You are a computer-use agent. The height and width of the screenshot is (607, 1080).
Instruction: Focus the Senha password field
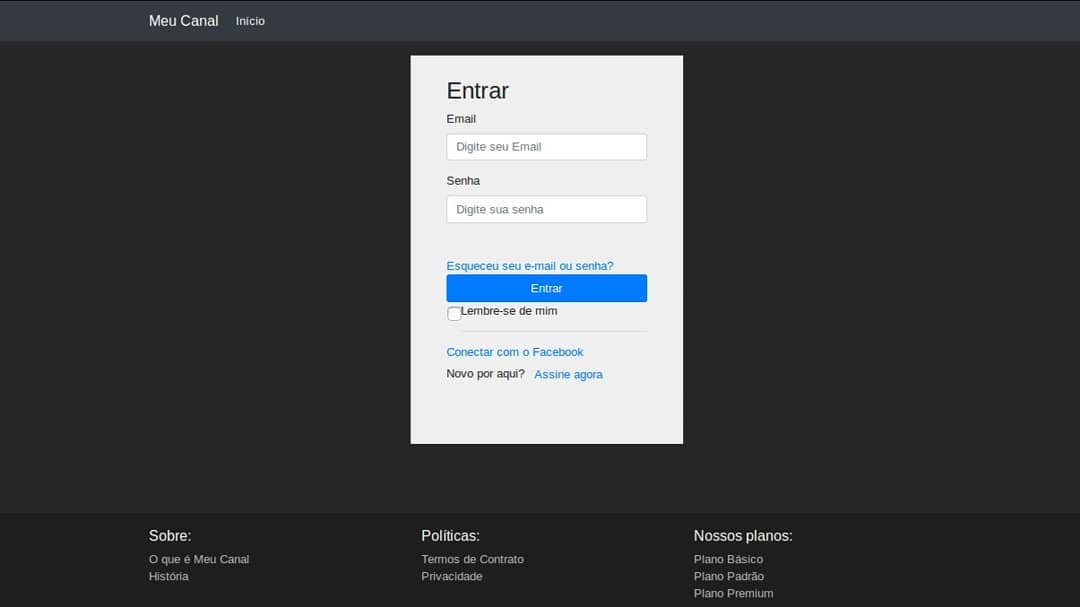tap(546, 209)
